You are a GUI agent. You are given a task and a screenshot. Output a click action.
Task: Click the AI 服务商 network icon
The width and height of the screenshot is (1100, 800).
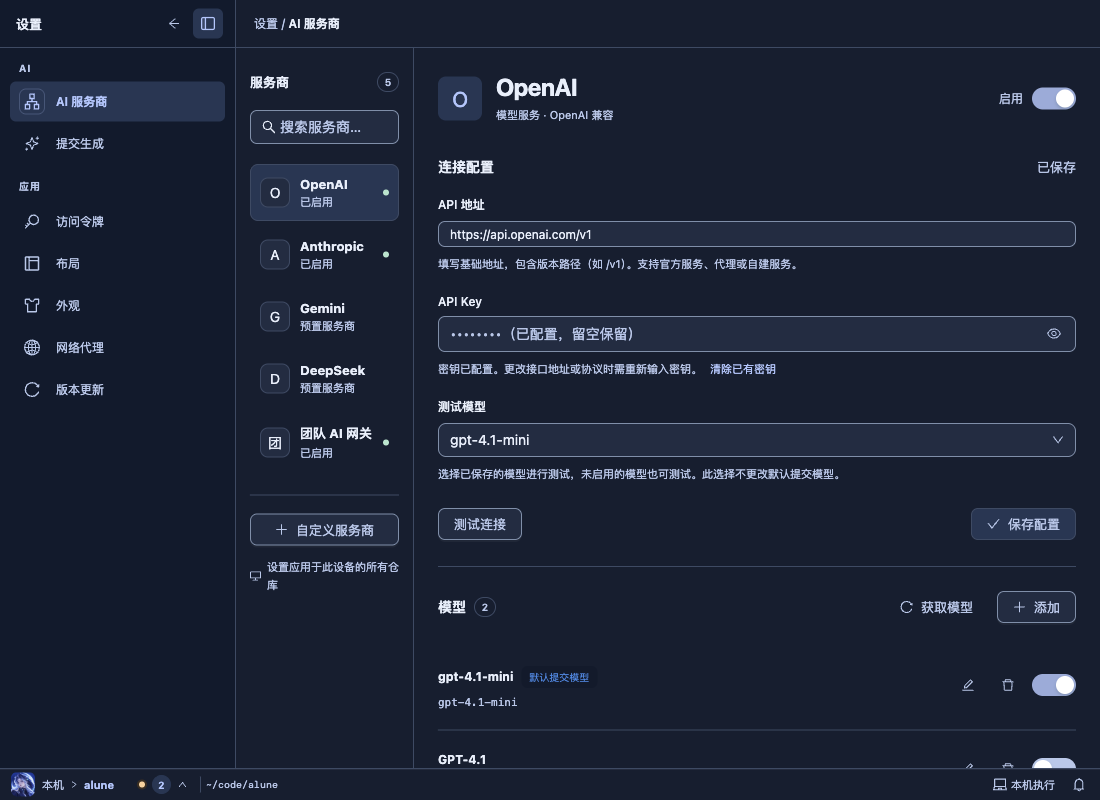pos(32,102)
